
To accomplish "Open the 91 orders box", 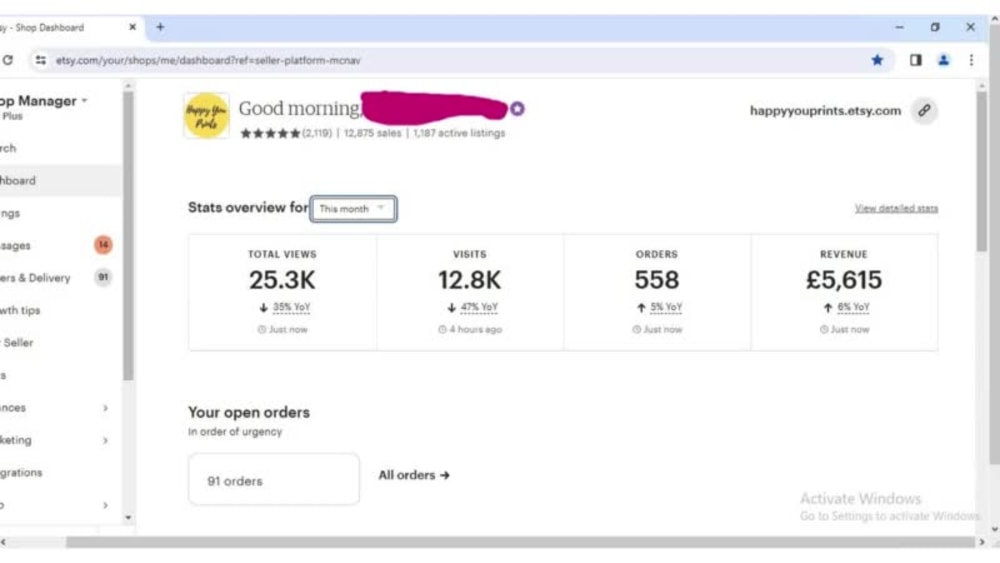I will pos(274,479).
